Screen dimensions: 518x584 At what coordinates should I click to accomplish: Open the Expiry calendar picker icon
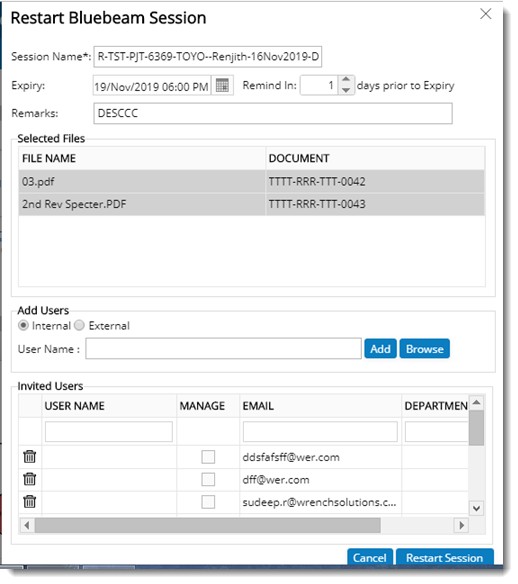pos(222,85)
